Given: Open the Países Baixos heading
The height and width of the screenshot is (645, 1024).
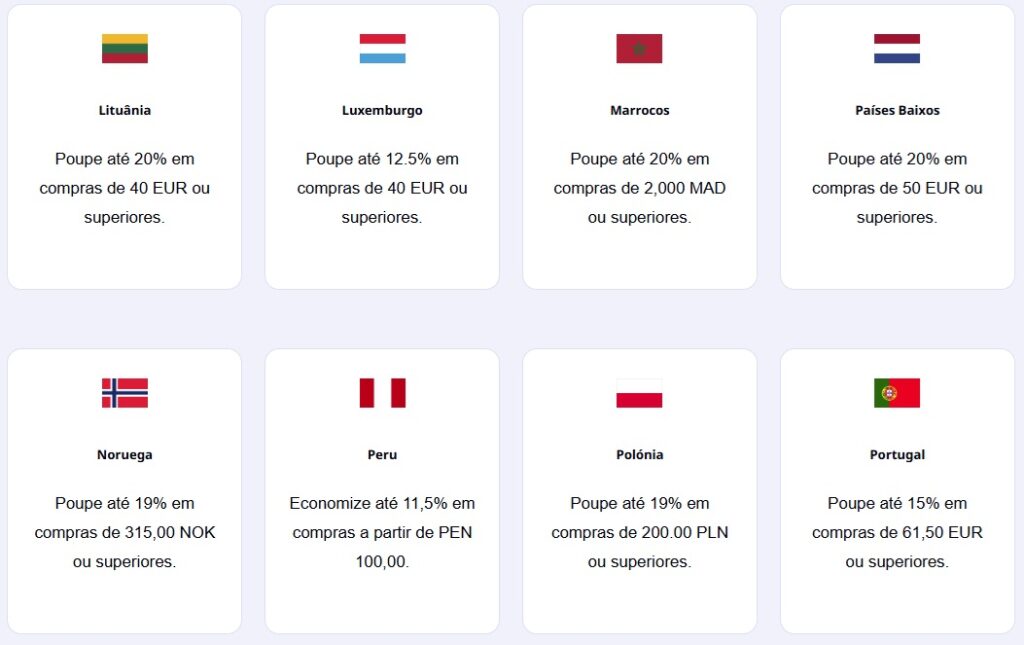Looking at the screenshot, I should 897,110.
